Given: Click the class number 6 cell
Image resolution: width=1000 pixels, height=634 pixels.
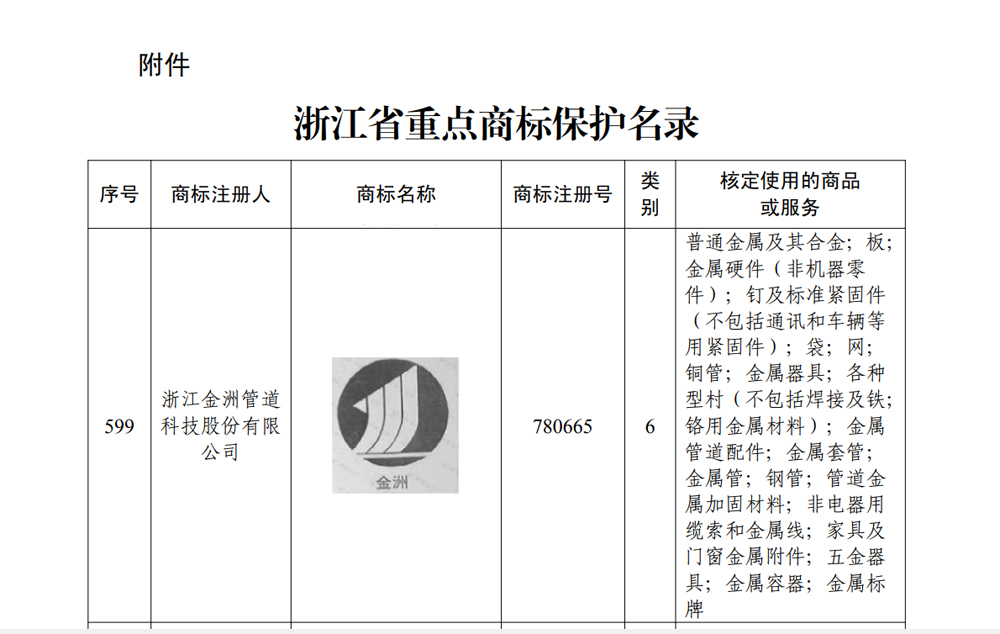Looking at the screenshot, I should [650, 427].
